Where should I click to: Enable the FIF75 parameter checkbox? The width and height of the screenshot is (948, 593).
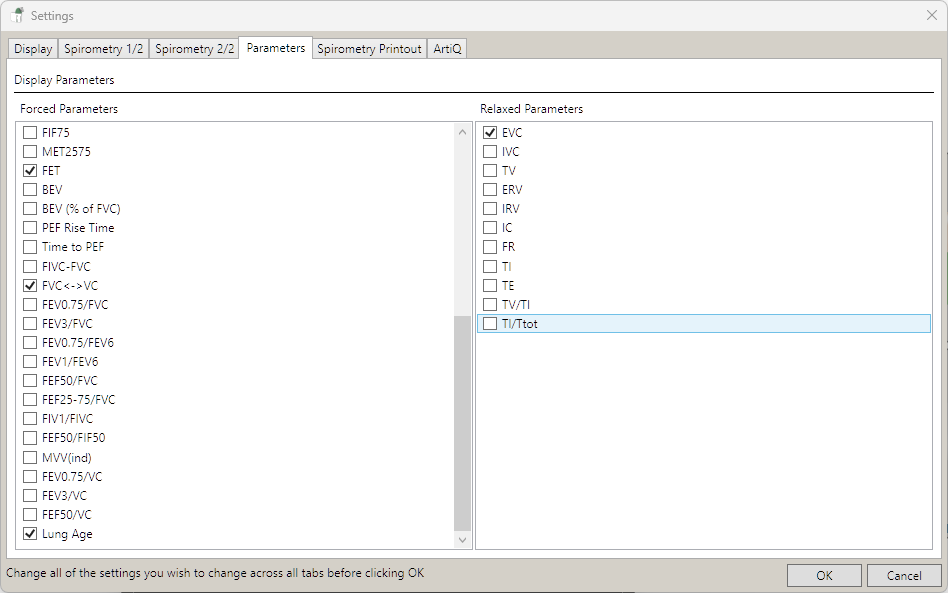coord(30,133)
